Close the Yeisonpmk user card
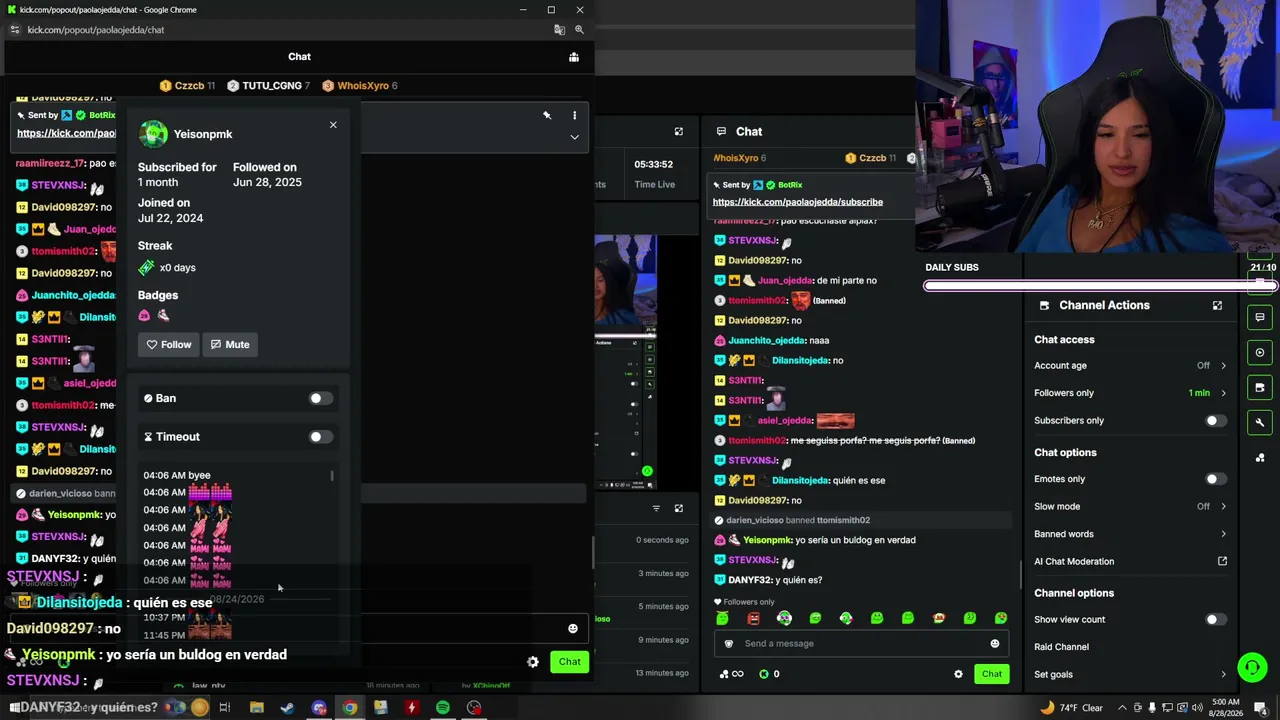This screenshot has height=720, width=1280. click(x=333, y=125)
